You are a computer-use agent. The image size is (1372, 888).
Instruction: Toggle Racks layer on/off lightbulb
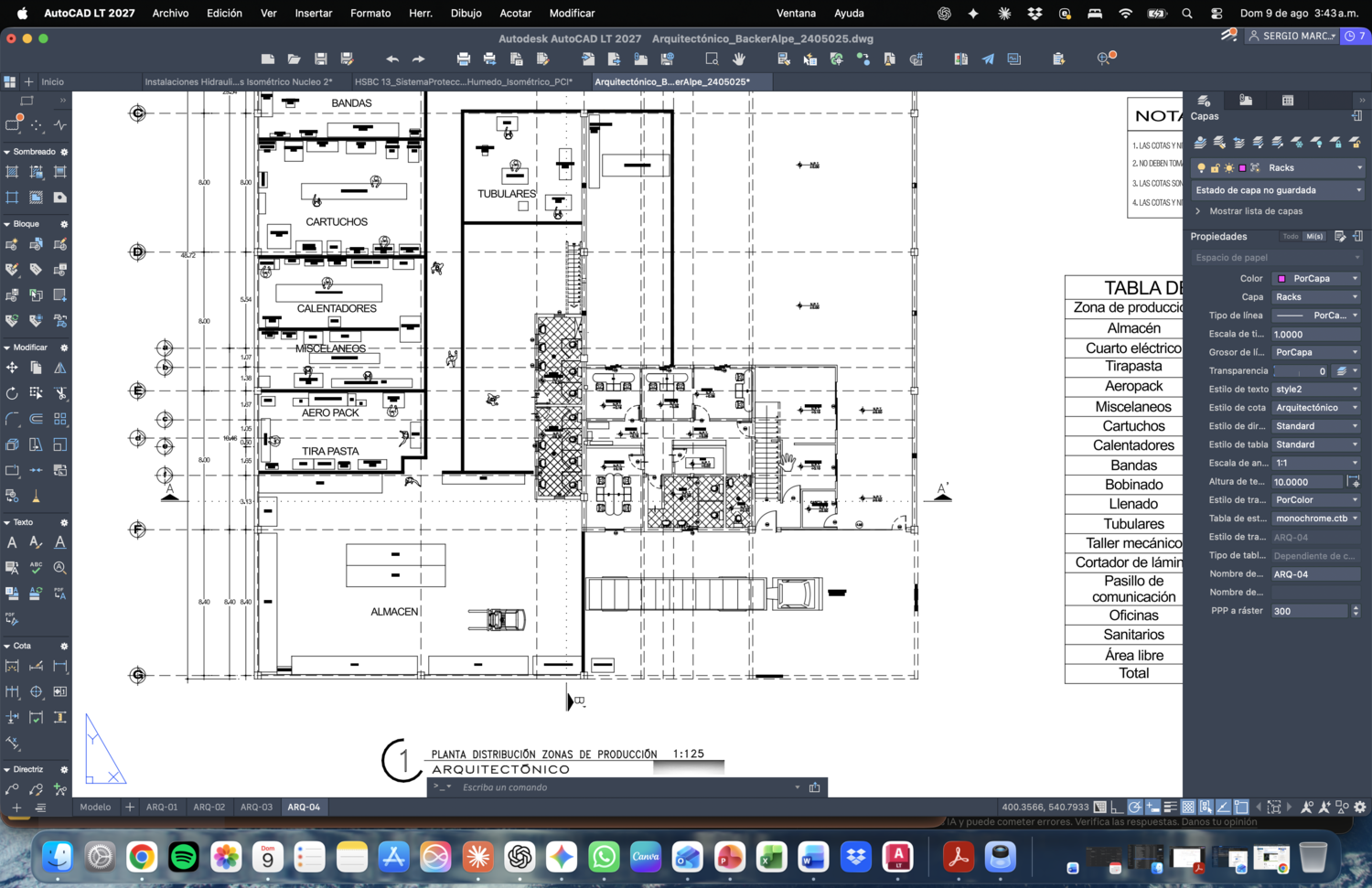point(1201,168)
